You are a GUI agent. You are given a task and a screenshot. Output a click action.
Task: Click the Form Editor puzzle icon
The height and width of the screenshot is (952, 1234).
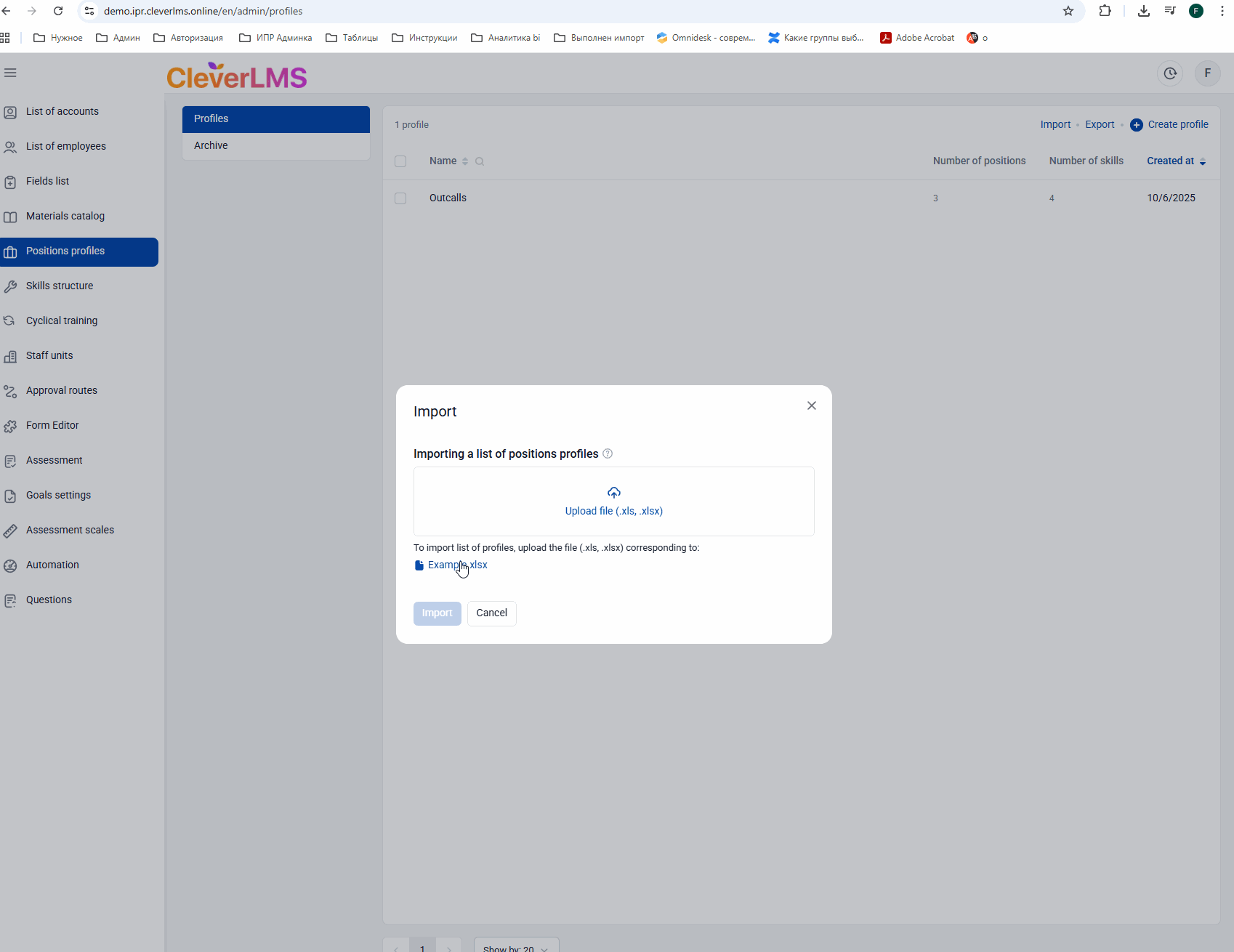click(x=10, y=427)
